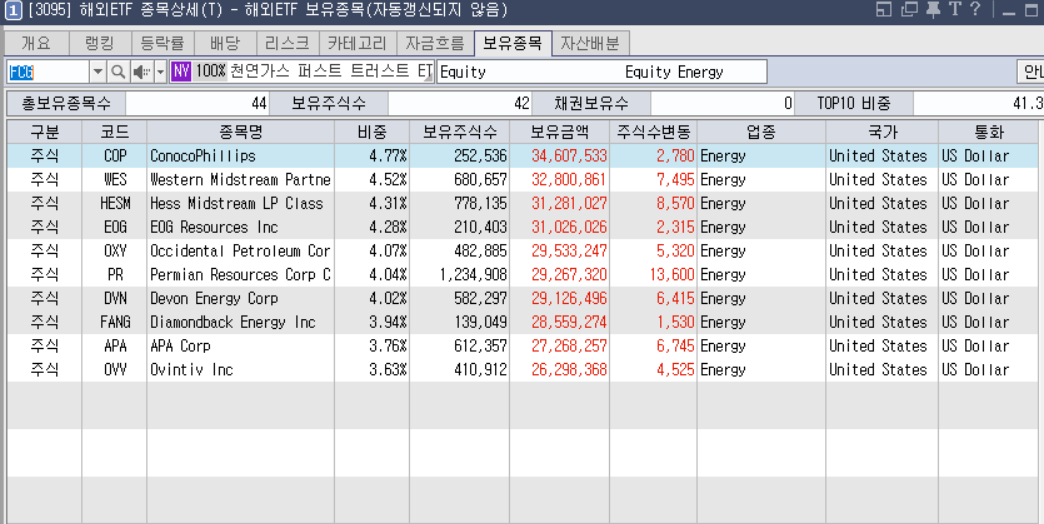Select the 보유종목 tab
Screen dimensions: 1044x524
(x=513, y=43)
